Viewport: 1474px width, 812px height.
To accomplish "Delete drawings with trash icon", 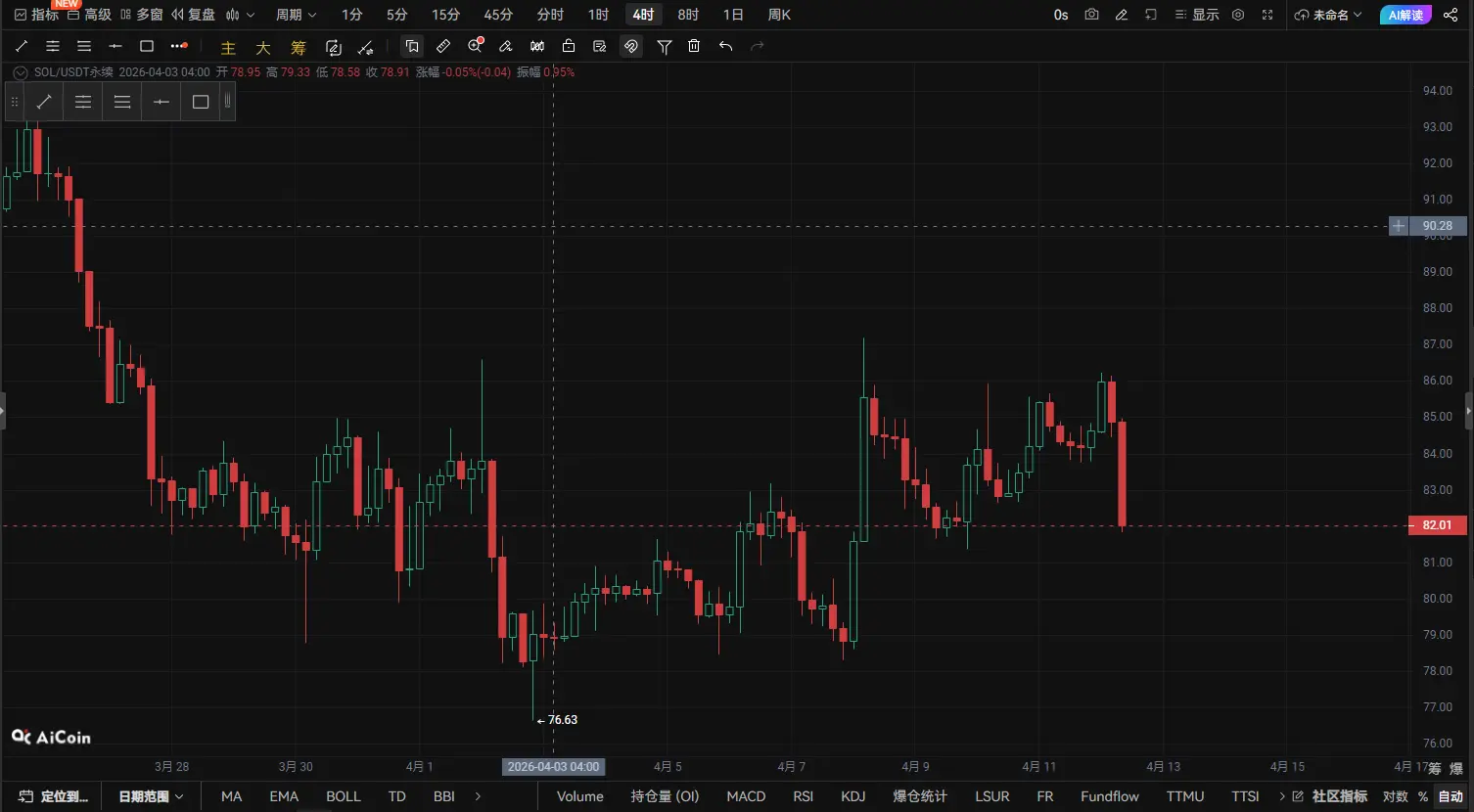I will point(694,46).
